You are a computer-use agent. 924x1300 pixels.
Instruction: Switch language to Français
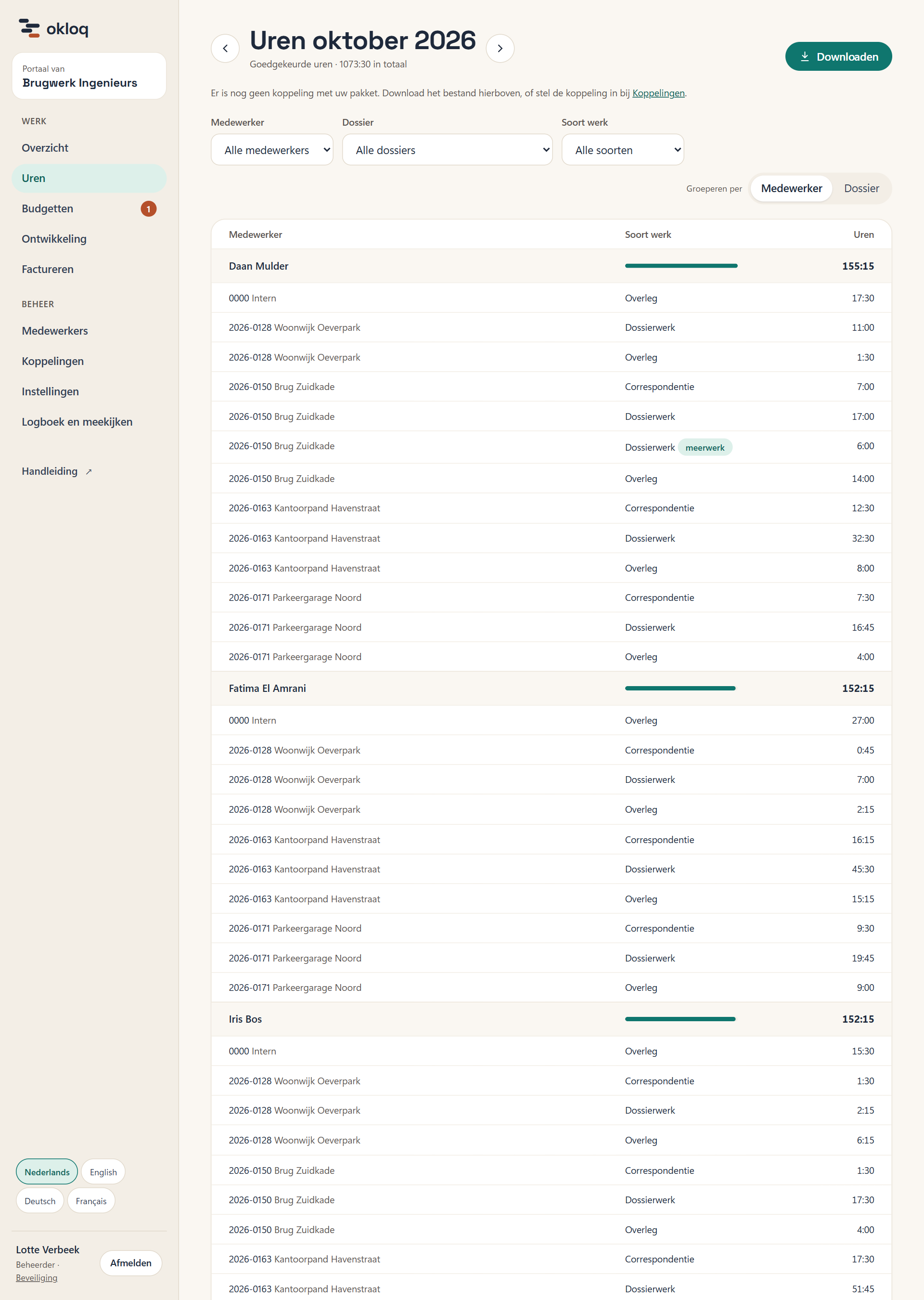(91, 1200)
